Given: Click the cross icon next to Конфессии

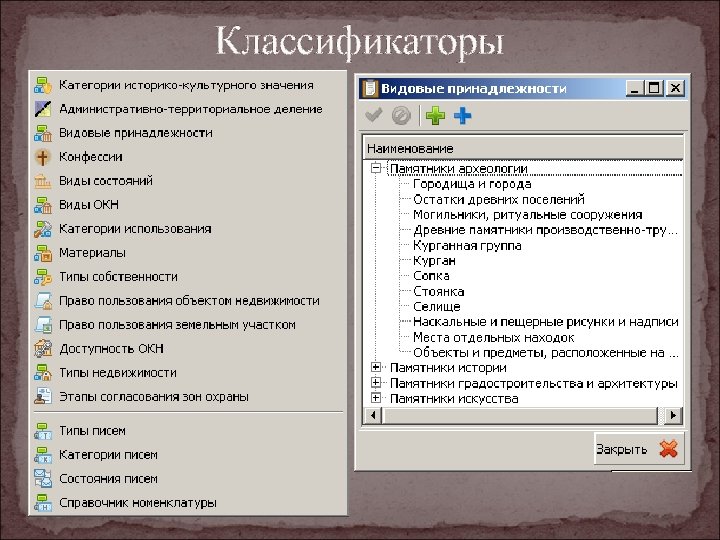Looking at the screenshot, I should pos(43,157).
